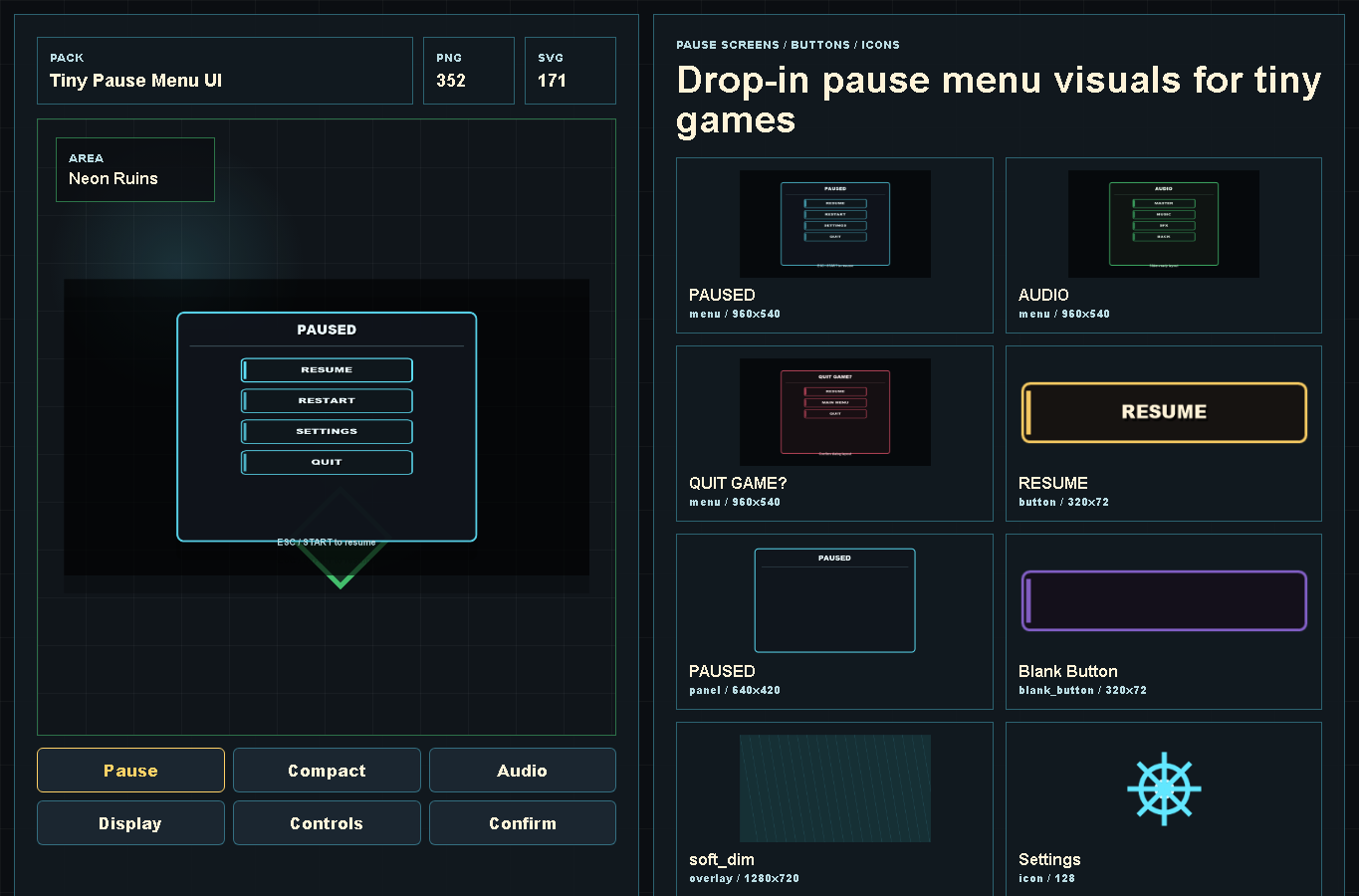Select the Pause preview tab

[130, 770]
